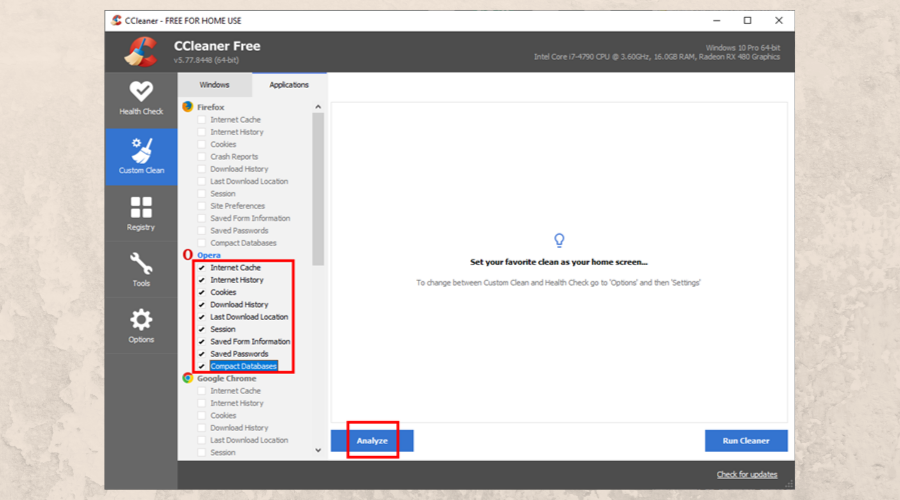The image size is (900, 500).
Task: Click Chrome 'Session' label
Action: (x=223, y=453)
